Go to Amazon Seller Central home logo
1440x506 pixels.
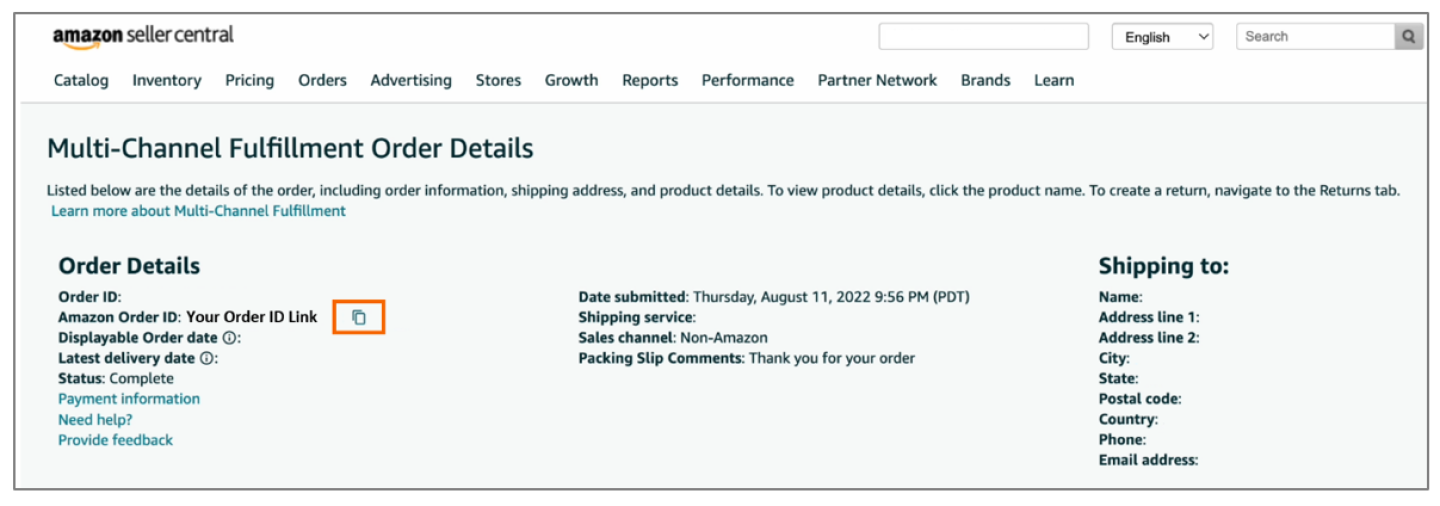[x=143, y=36]
